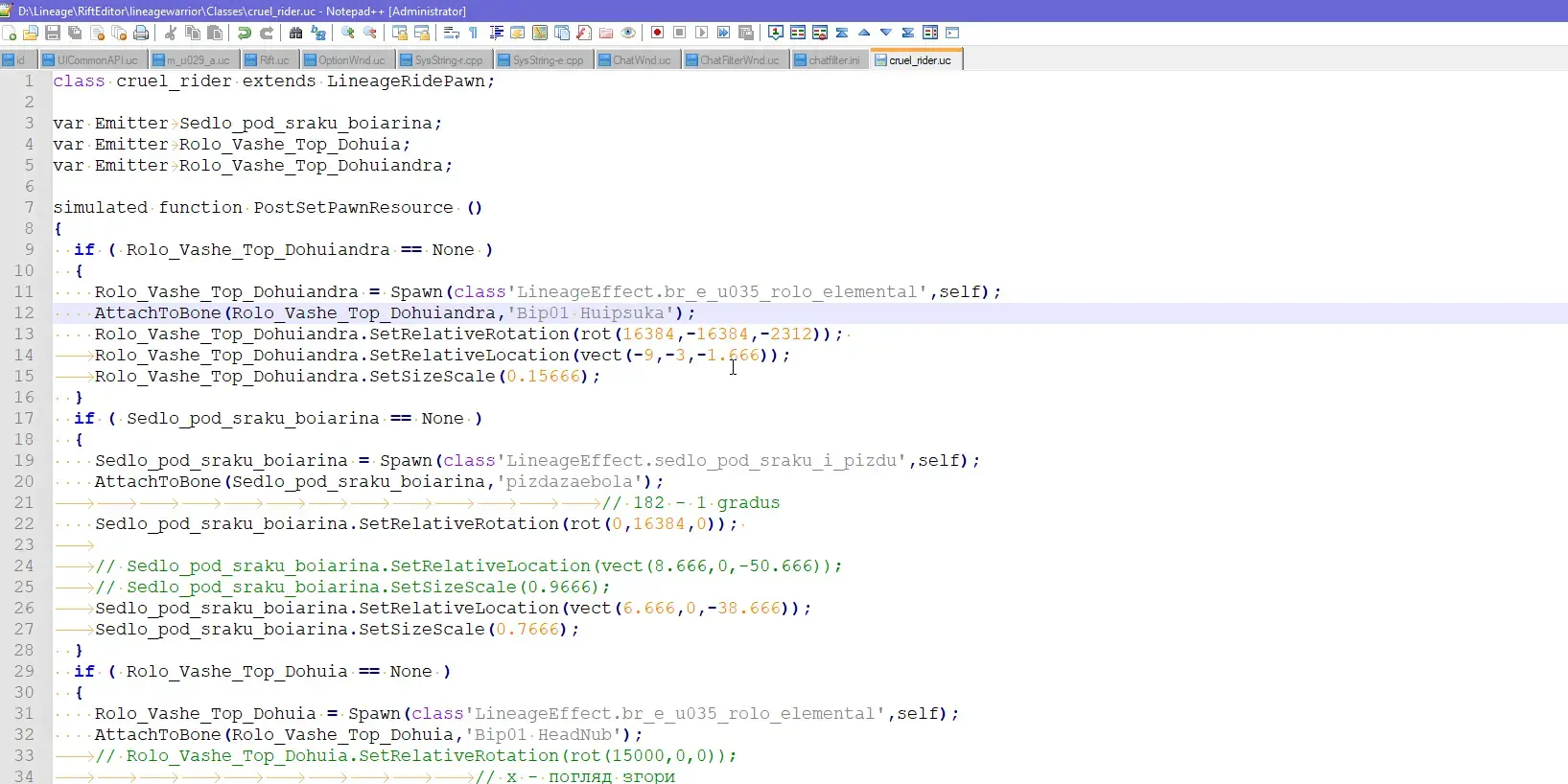This screenshot has width=1568, height=784.
Task: Start macro recording with red dot icon
Action: pos(658,33)
